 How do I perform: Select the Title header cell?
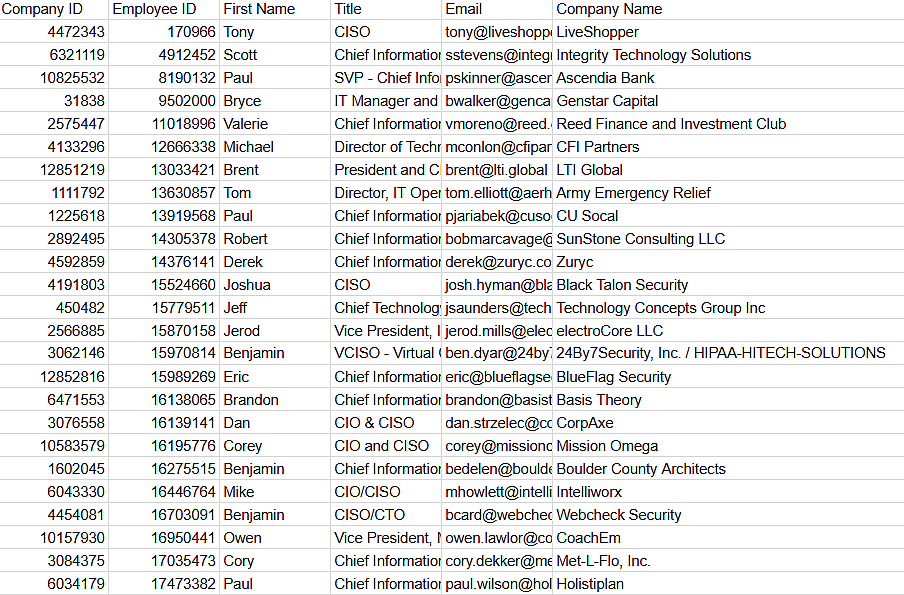pyautogui.click(x=348, y=9)
